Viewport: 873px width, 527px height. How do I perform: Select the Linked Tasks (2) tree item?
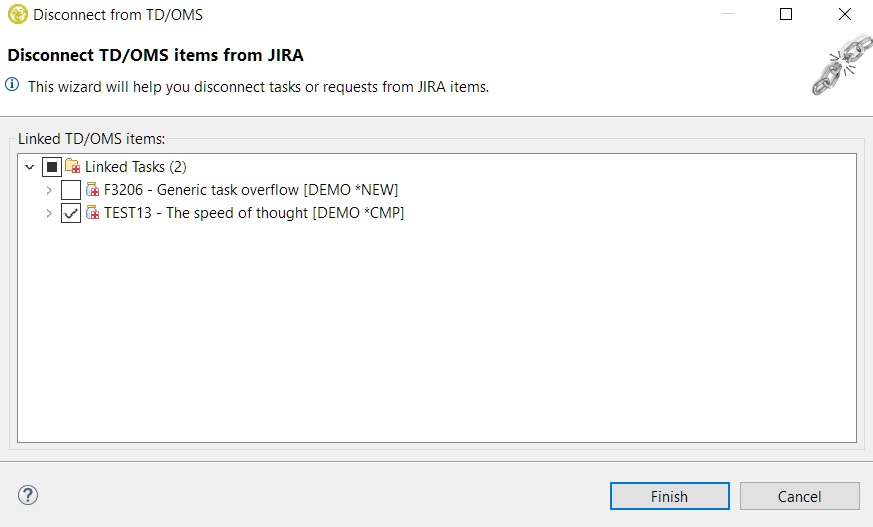pyautogui.click(x=135, y=167)
